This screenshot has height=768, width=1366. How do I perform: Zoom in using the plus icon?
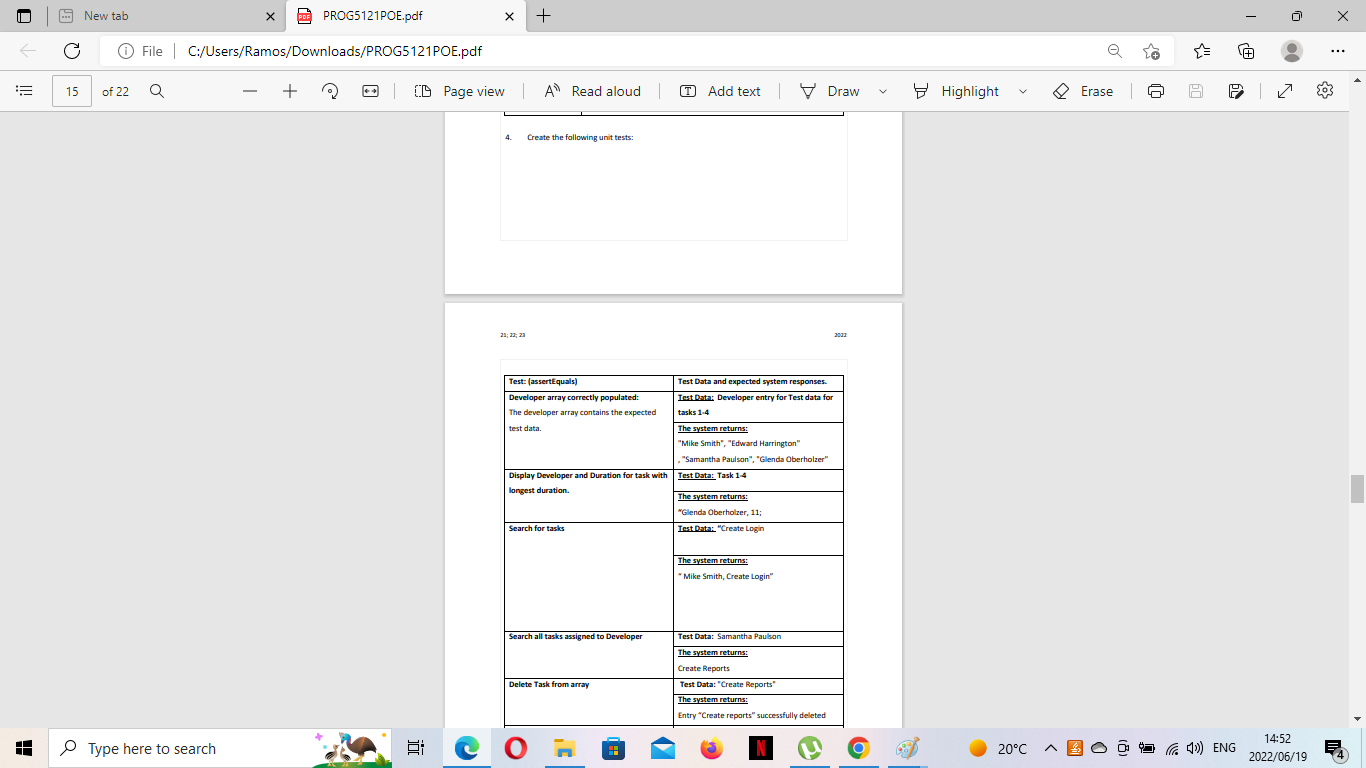tap(289, 91)
